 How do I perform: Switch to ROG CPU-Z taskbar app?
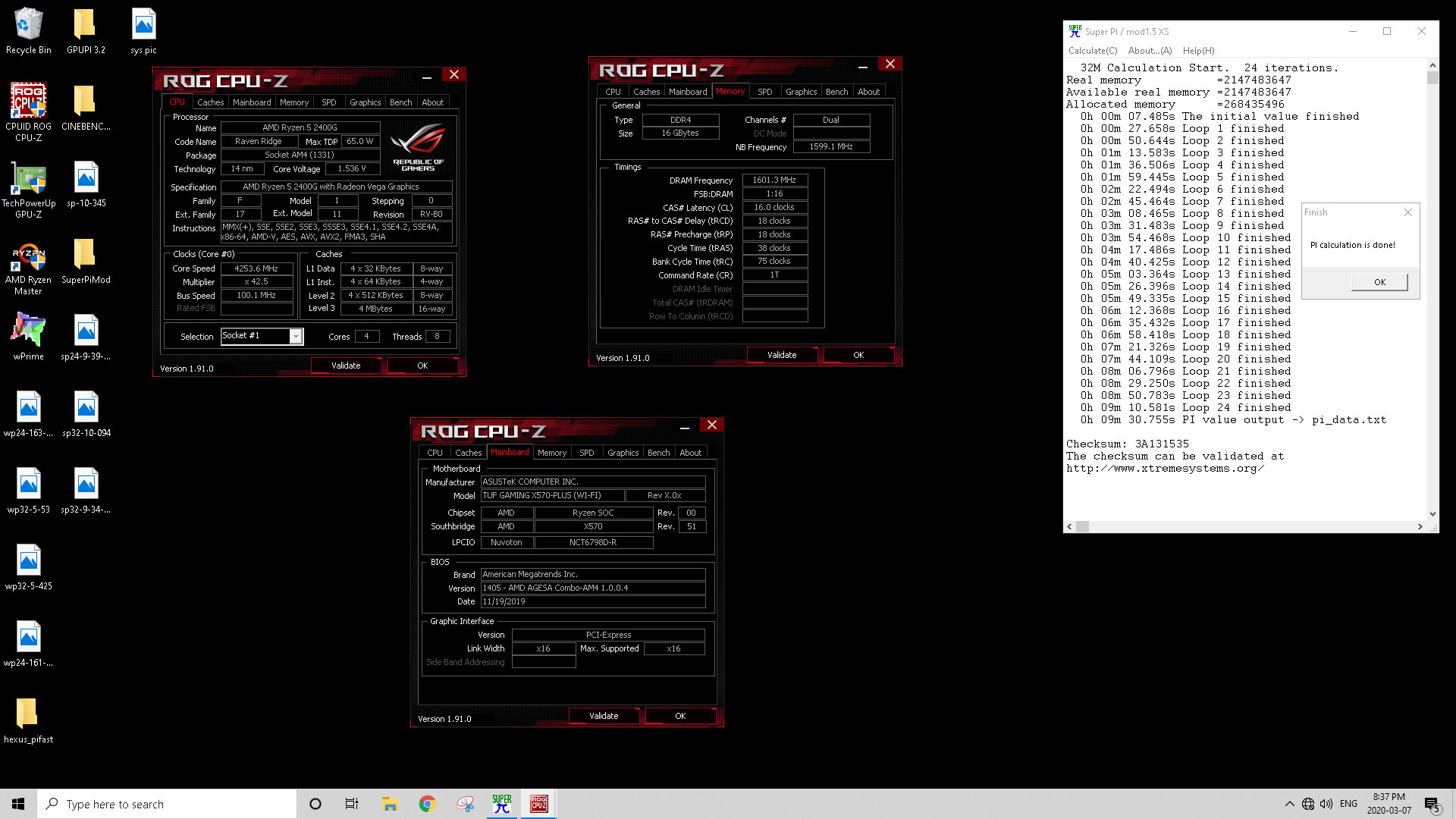(539, 804)
